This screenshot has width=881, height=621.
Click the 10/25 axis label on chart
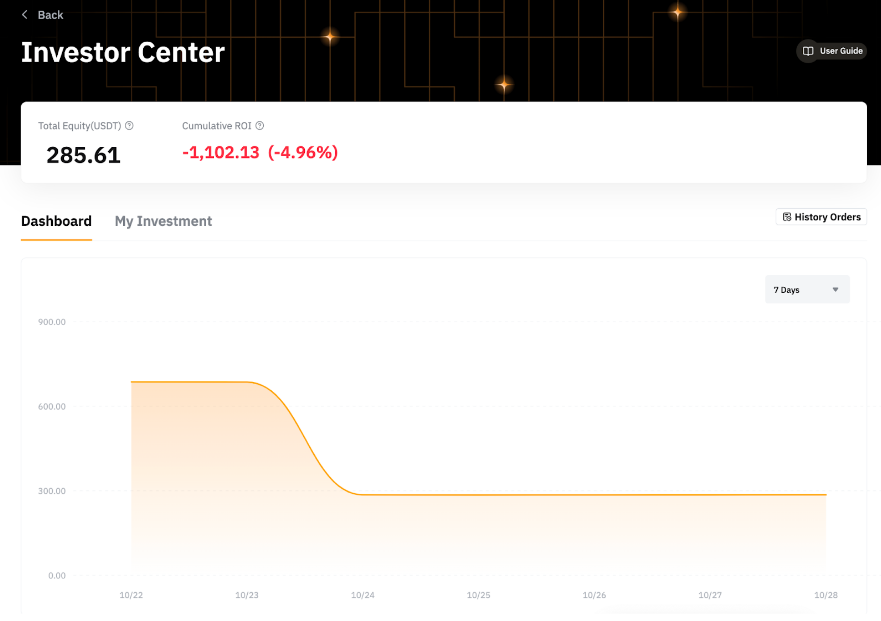coord(478,594)
